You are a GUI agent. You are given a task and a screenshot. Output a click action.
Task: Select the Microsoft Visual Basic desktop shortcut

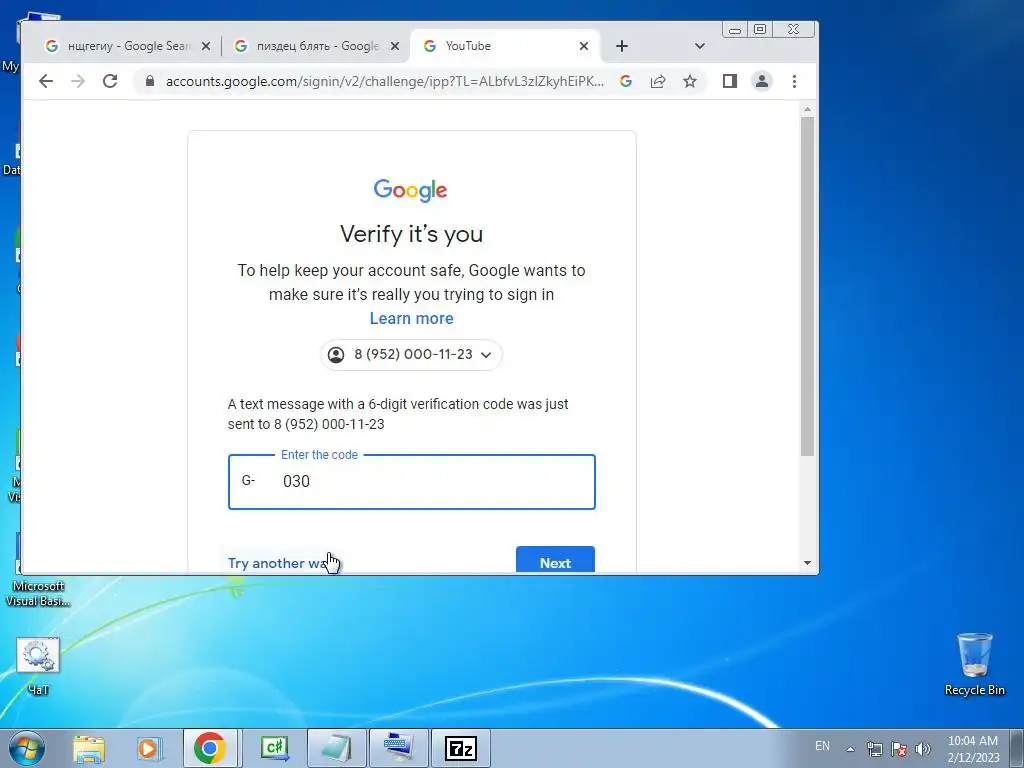pyautogui.click(x=38, y=571)
